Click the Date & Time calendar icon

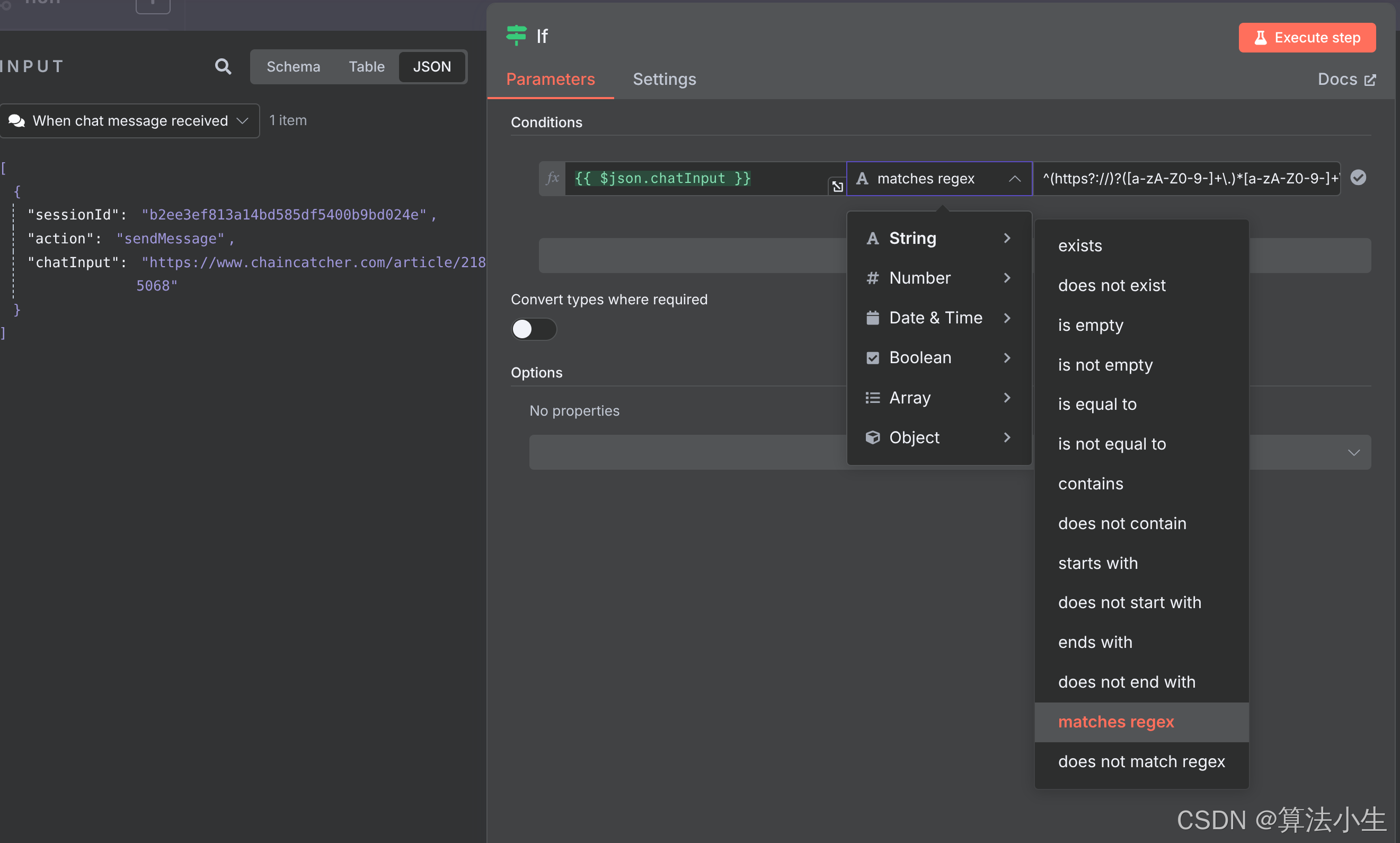[873, 318]
